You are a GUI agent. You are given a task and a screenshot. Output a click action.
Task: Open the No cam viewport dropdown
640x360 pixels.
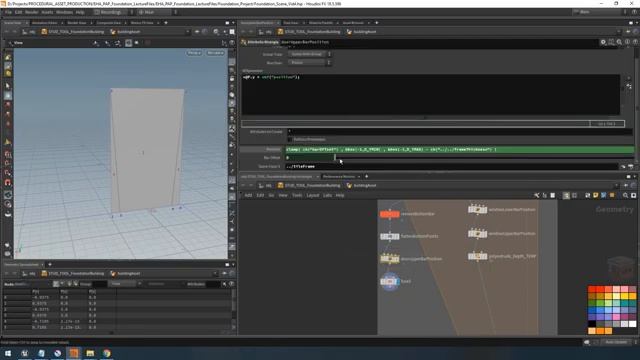(x=215, y=53)
